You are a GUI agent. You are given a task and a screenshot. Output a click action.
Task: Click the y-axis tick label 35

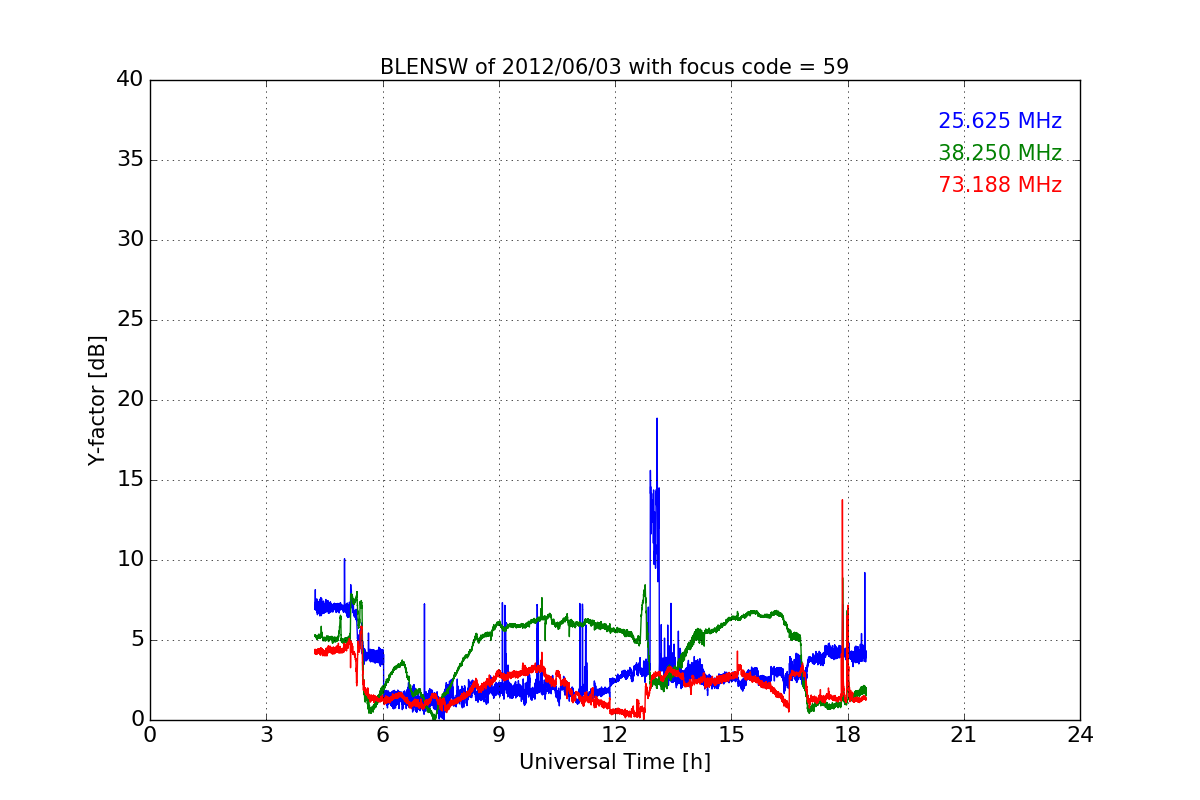point(130,160)
